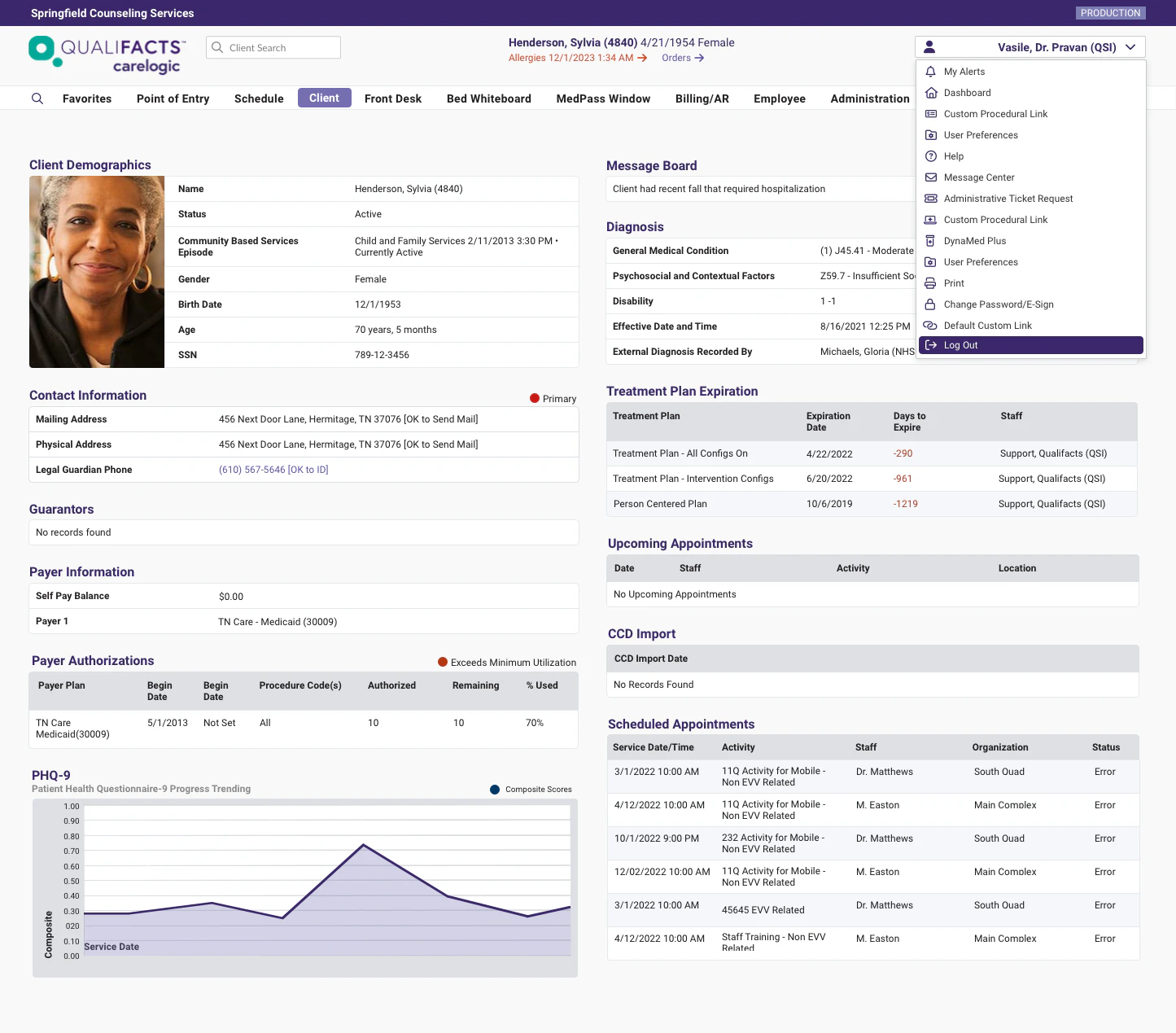Viewport: 1176px width, 1033px height.
Task: Toggle the Exceeds Minimum Utilization indicator
Action: [506, 662]
